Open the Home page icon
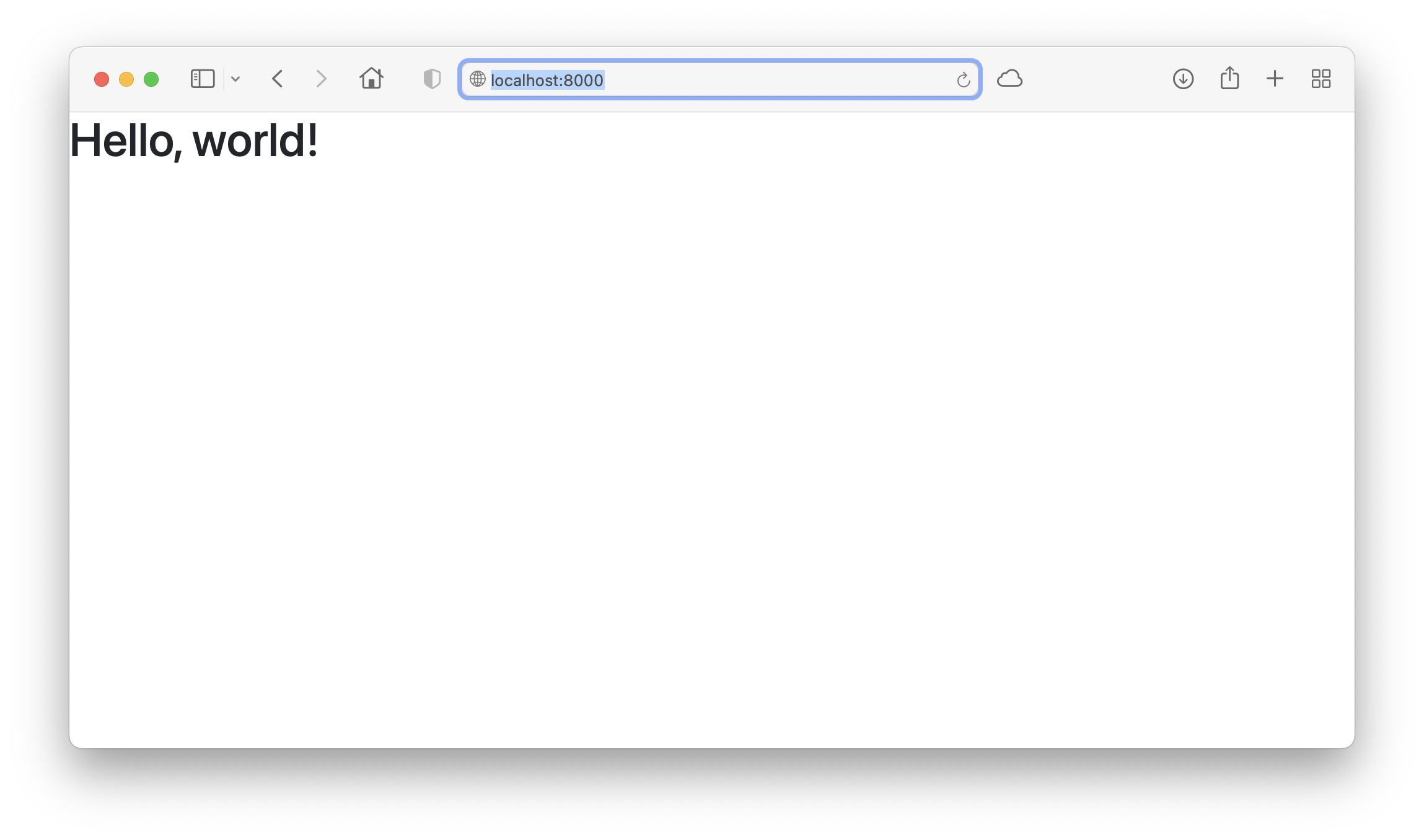The image size is (1424, 840). [x=371, y=79]
